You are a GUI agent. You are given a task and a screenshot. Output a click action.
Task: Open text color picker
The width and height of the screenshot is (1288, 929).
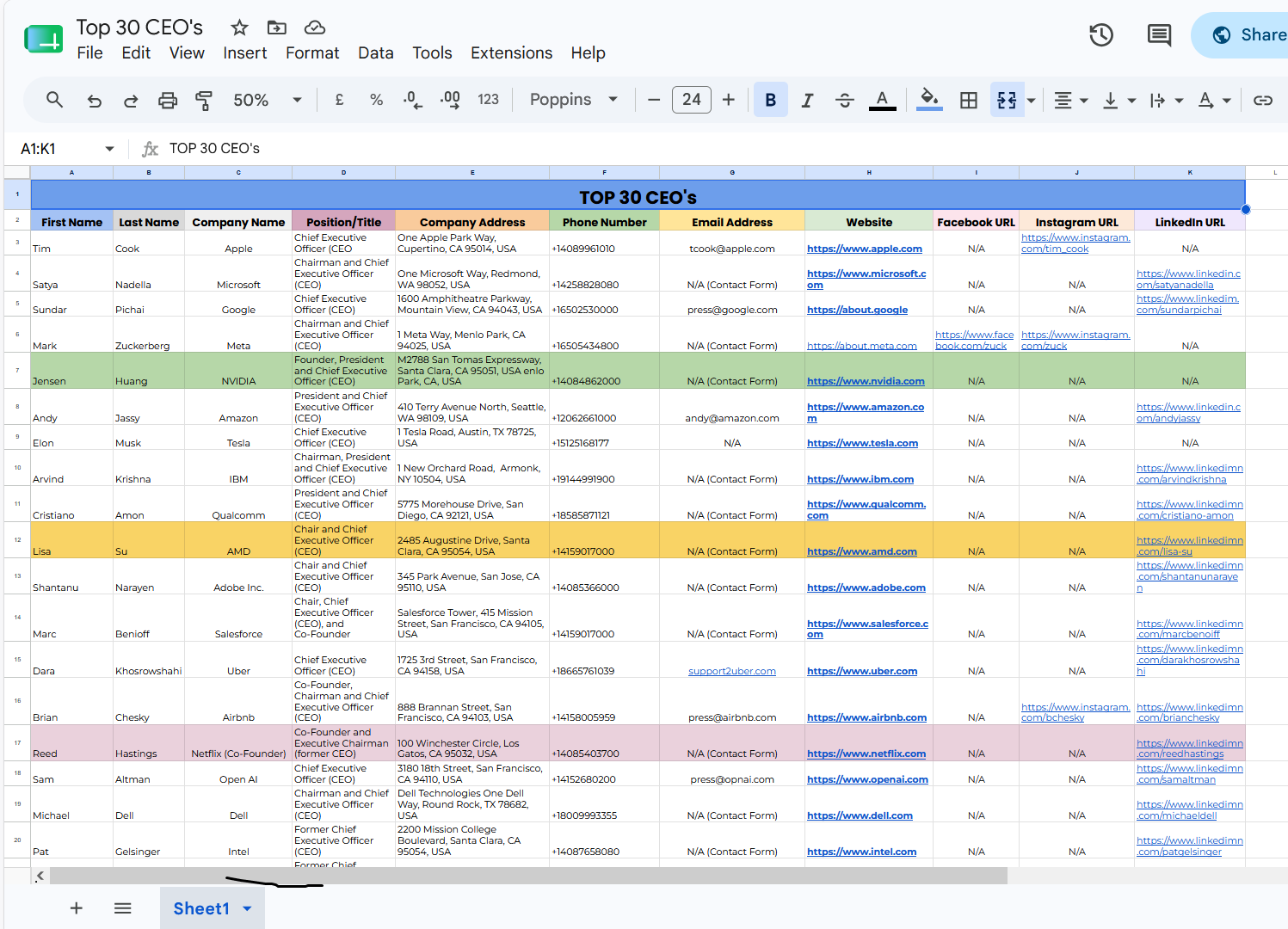click(882, 100)
